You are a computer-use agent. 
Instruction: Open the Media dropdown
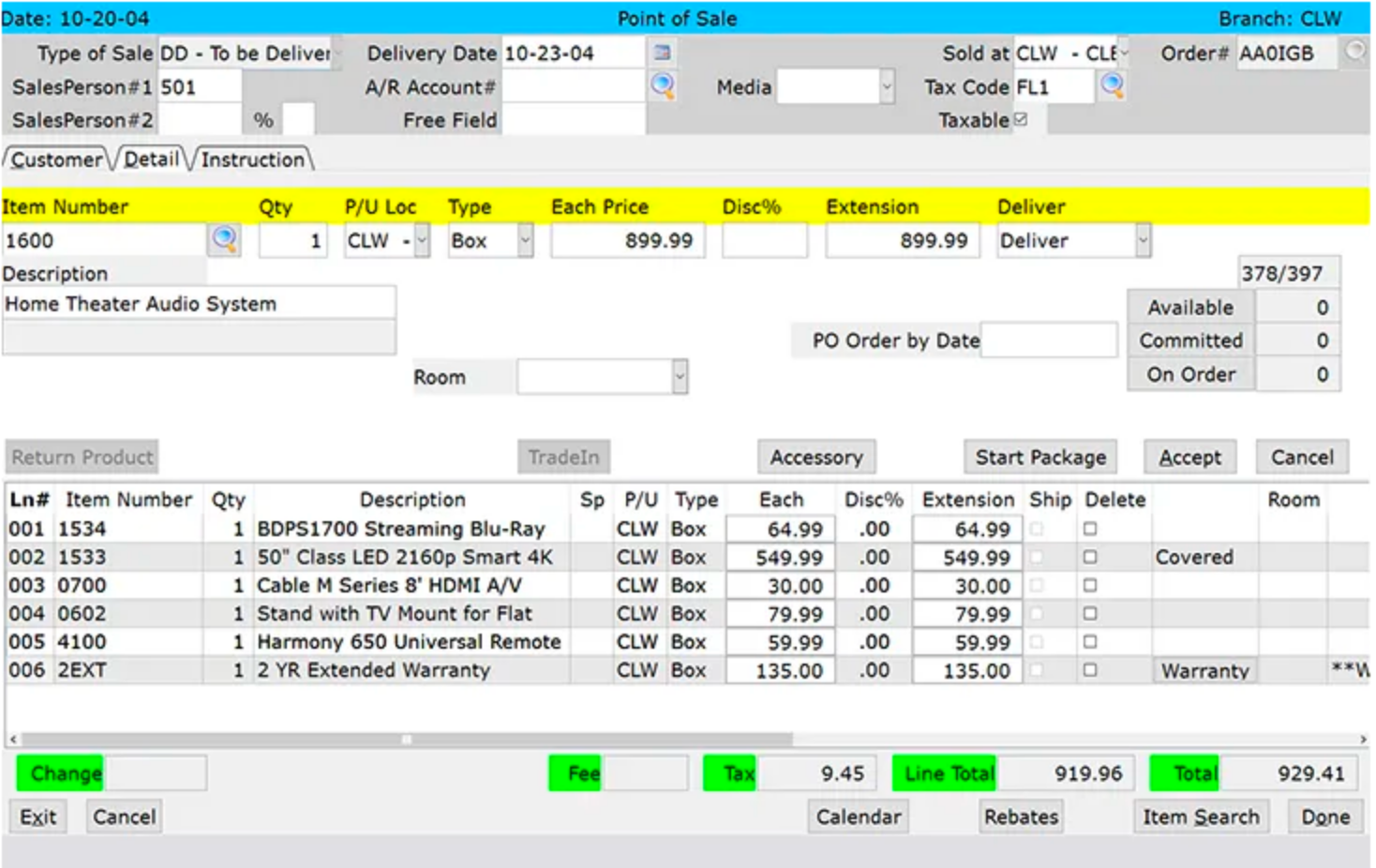click(886, 87)
